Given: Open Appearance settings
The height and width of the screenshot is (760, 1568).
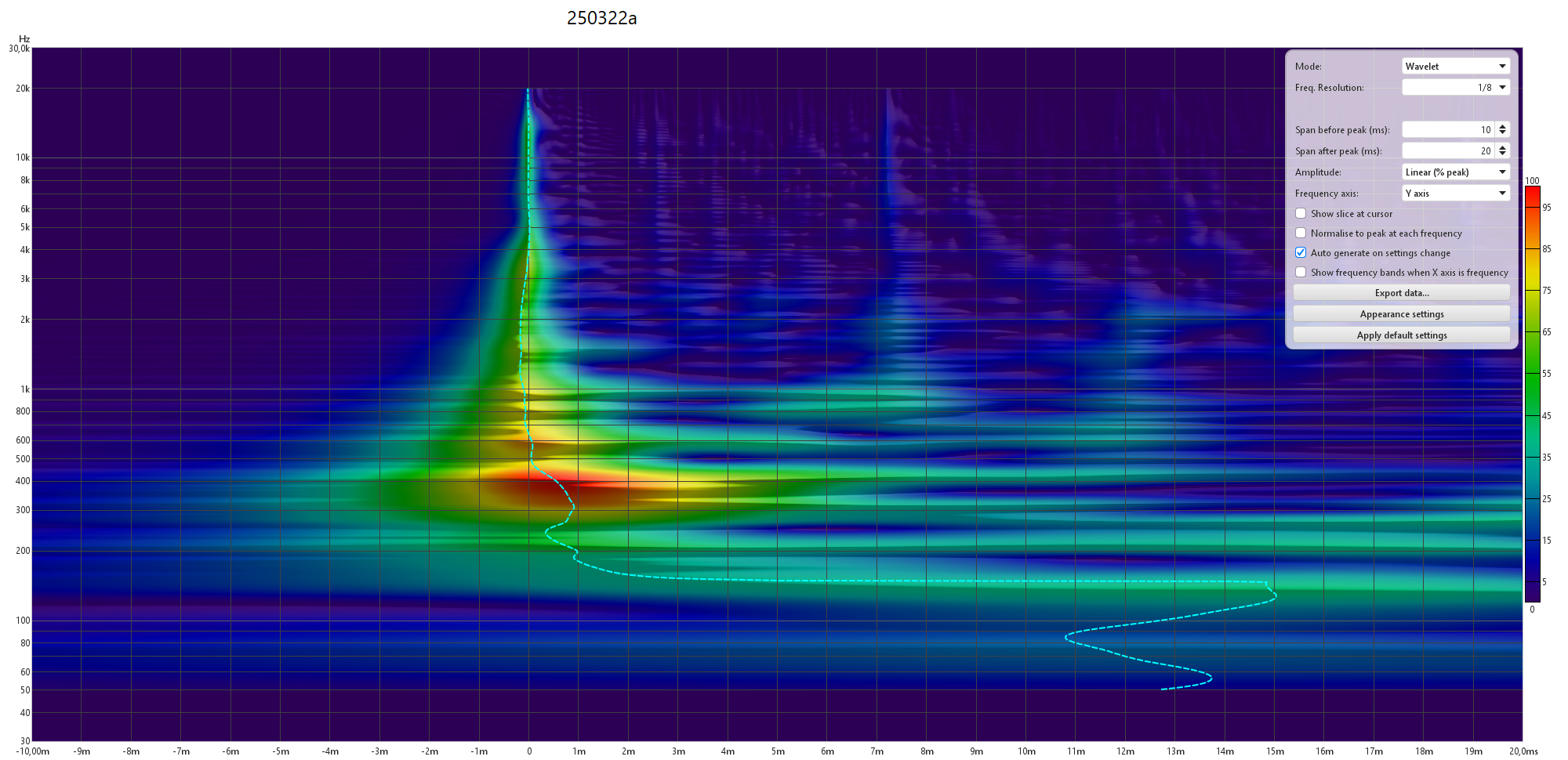Looking at the screenshot, I should 1402,314.
